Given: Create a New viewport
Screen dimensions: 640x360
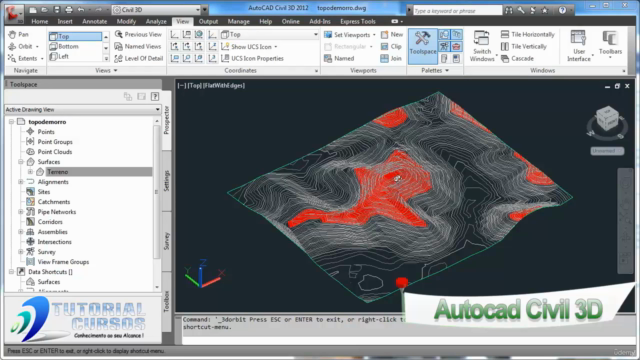Looking at the screenshot, I should point(392,35).
